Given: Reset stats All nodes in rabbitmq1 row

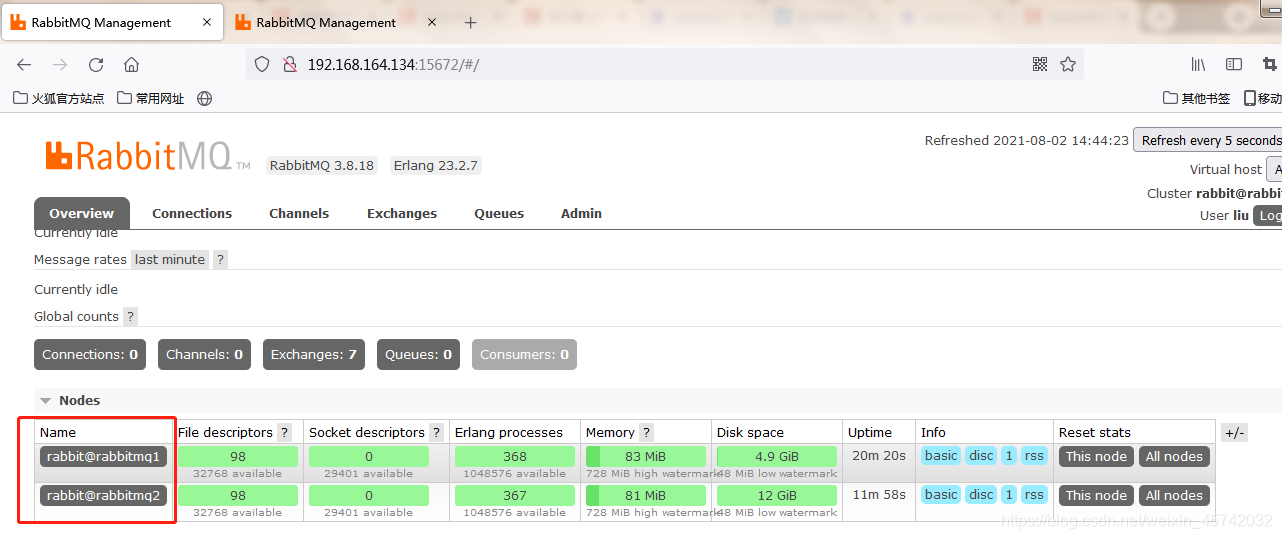Looking at the screenshot, I should click(1174, 456).
